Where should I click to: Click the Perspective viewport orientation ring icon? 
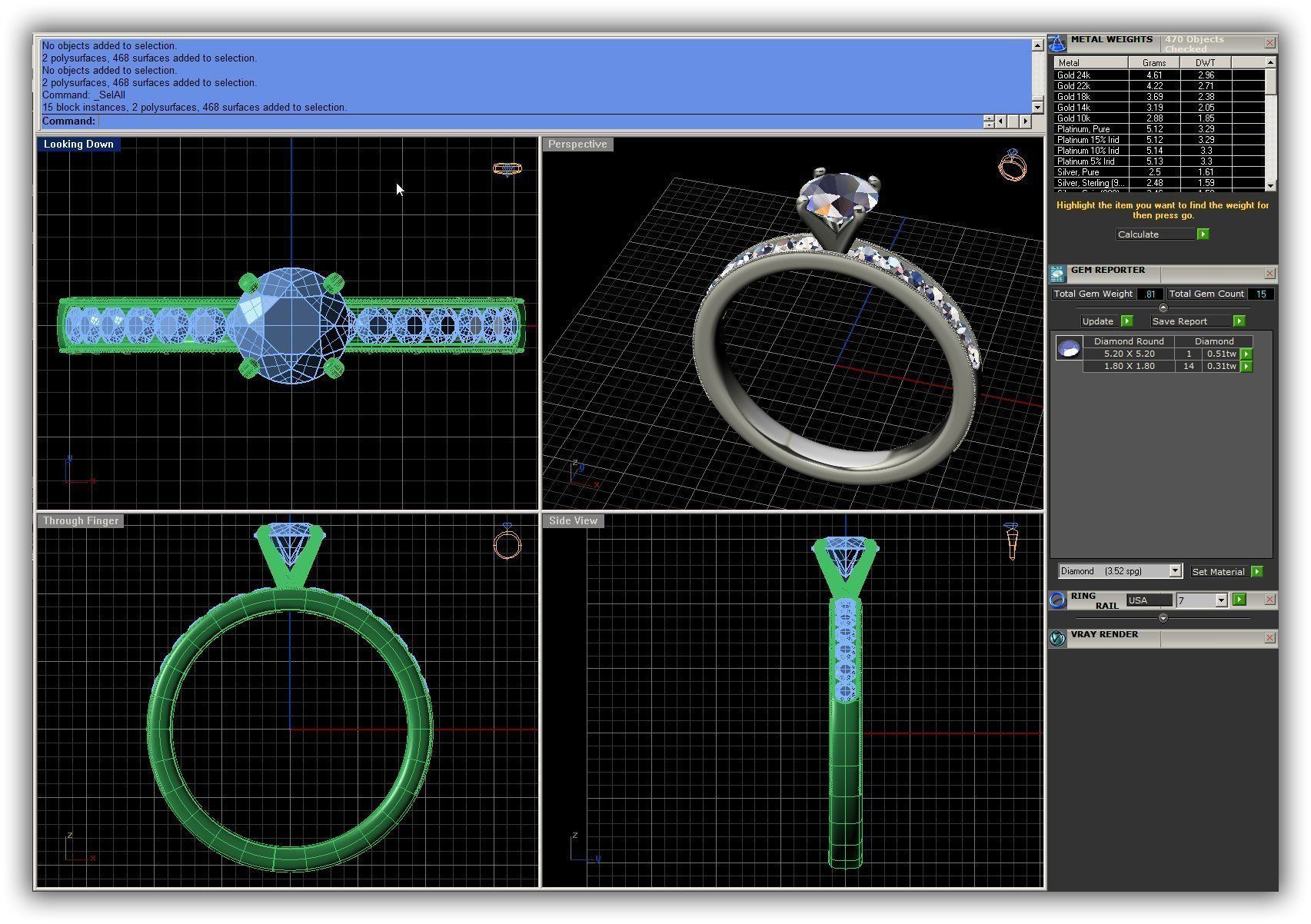click(1012, 165)
